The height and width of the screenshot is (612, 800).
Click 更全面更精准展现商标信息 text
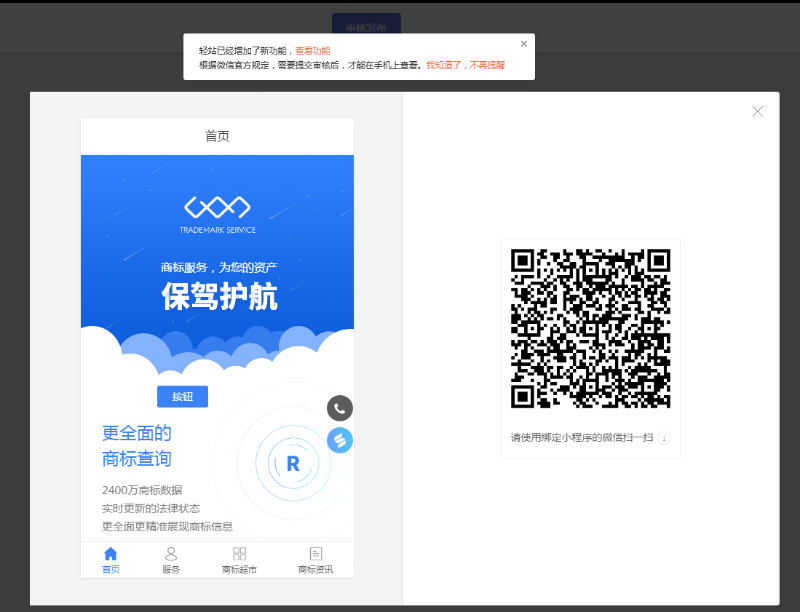(x=167, y=526)
